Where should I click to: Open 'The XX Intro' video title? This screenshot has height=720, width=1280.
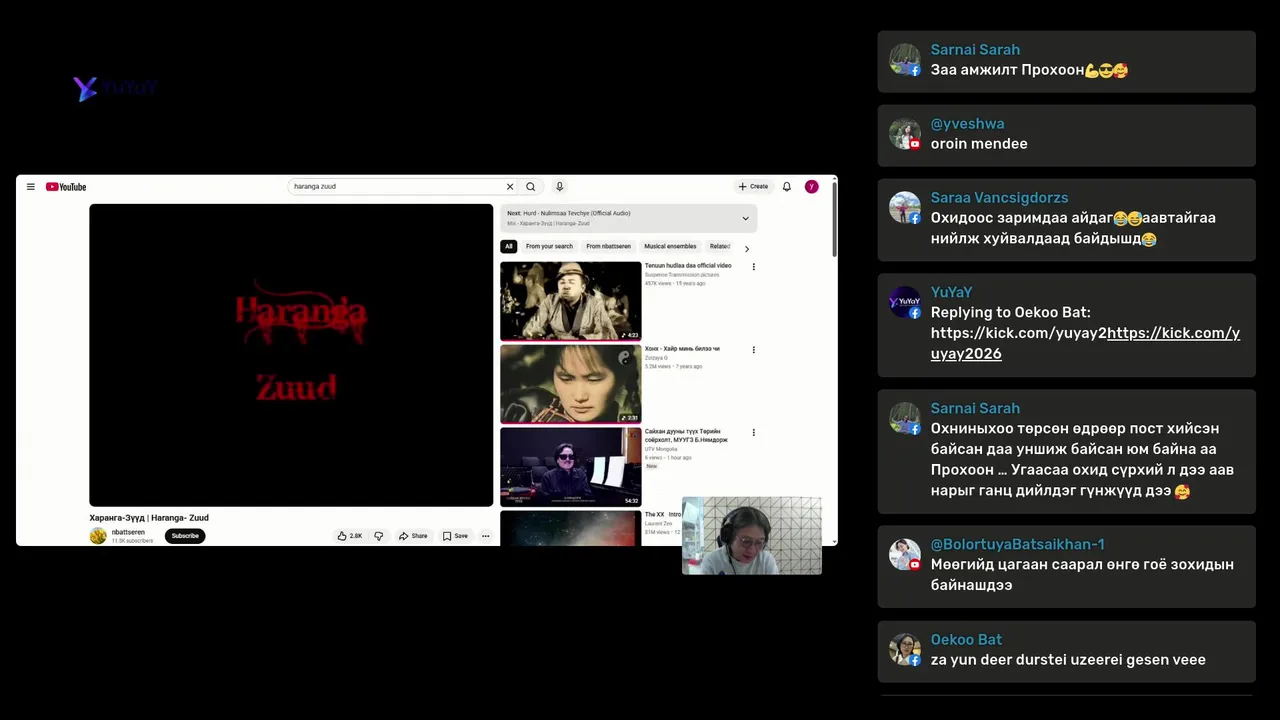click(x=663, y=514)
